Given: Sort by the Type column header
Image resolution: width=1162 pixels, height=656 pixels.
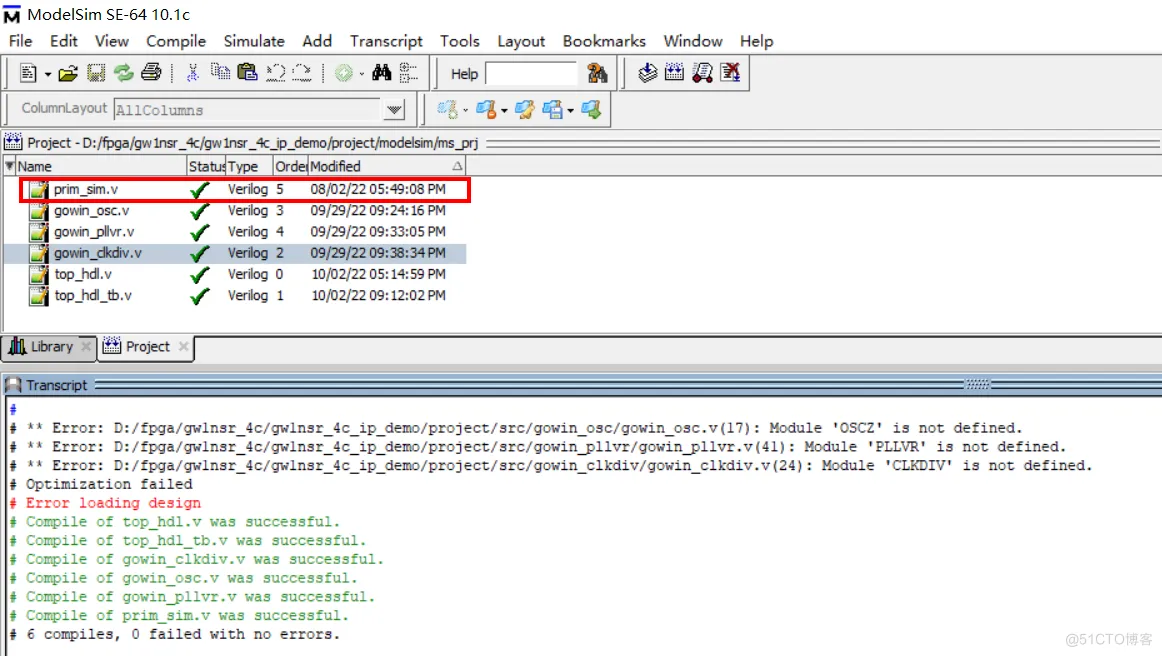Looking at the screenshot, I should click(x=250, y=166).
